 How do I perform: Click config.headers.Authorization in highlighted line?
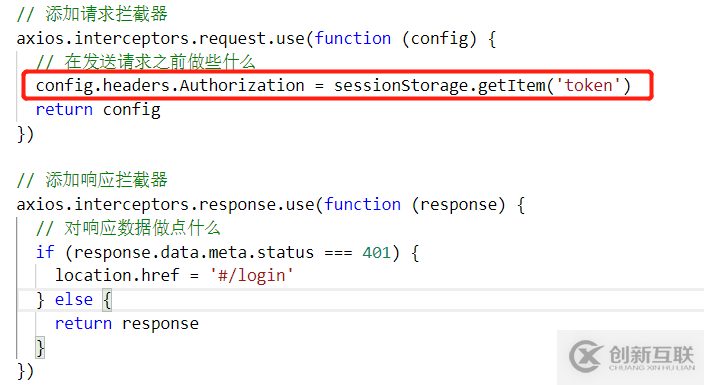click(170, 85)
